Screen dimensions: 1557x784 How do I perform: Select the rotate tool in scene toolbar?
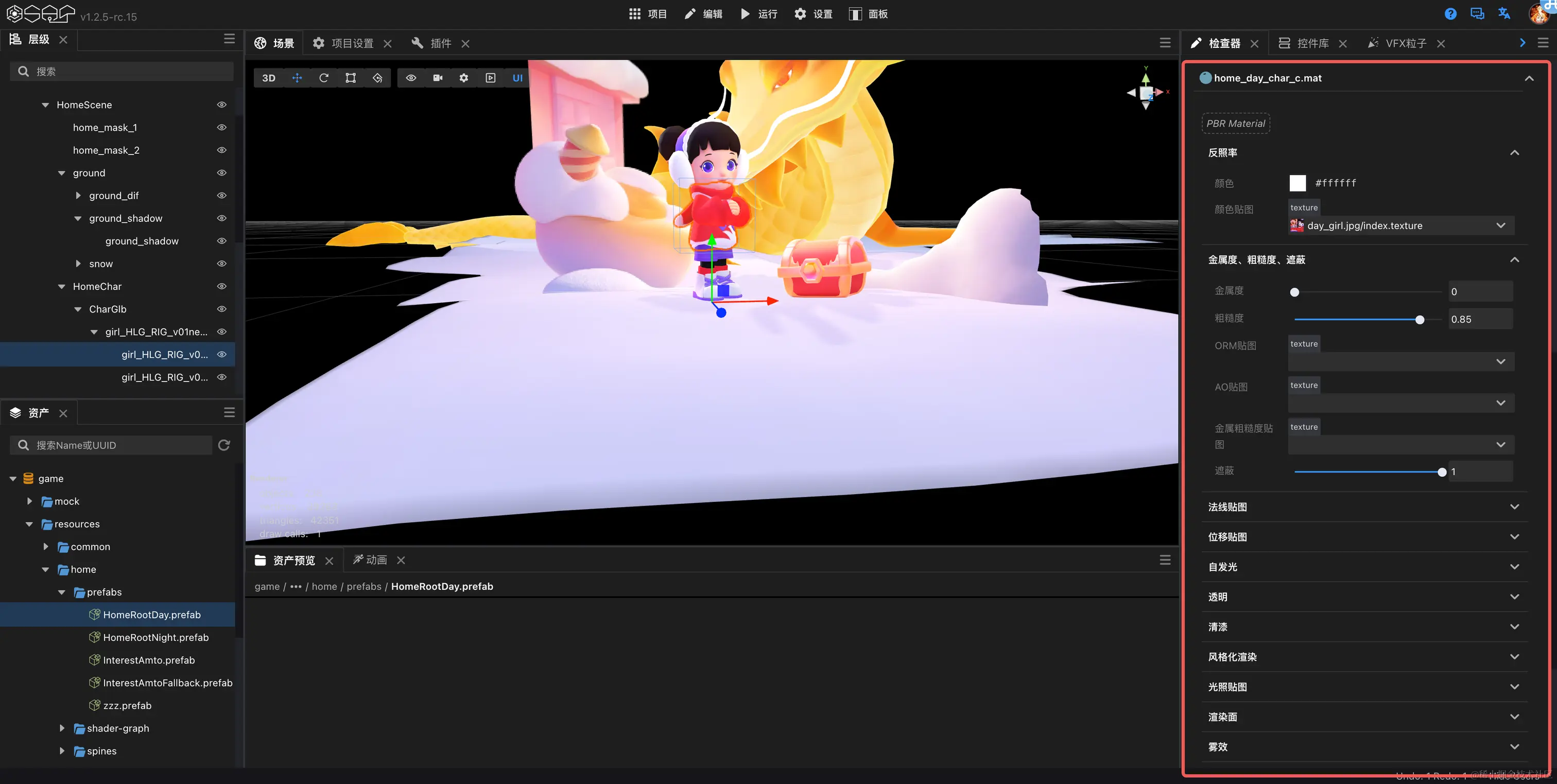click(323, 78)
